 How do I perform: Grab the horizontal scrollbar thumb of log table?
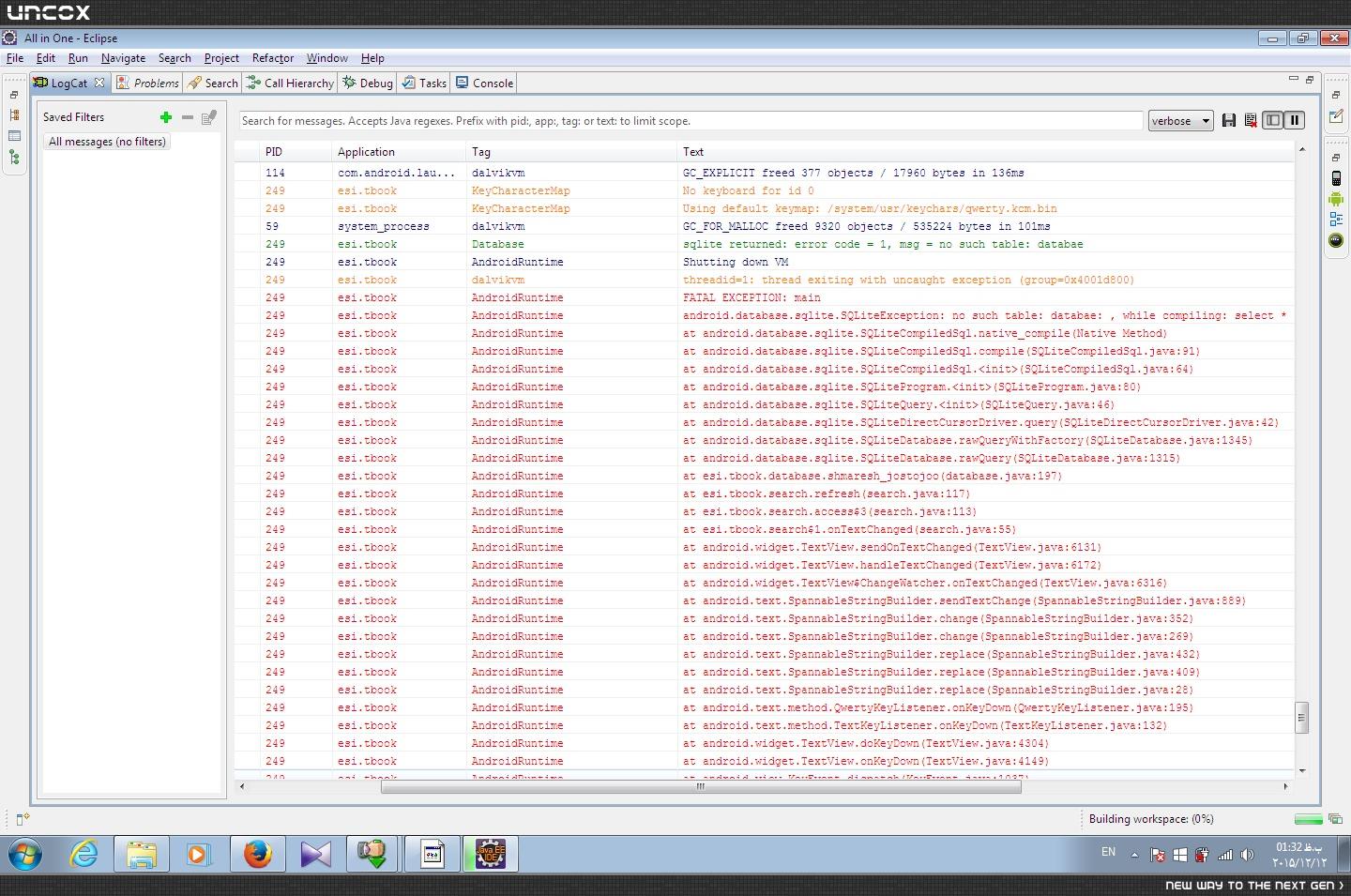[x=701, y=786]
